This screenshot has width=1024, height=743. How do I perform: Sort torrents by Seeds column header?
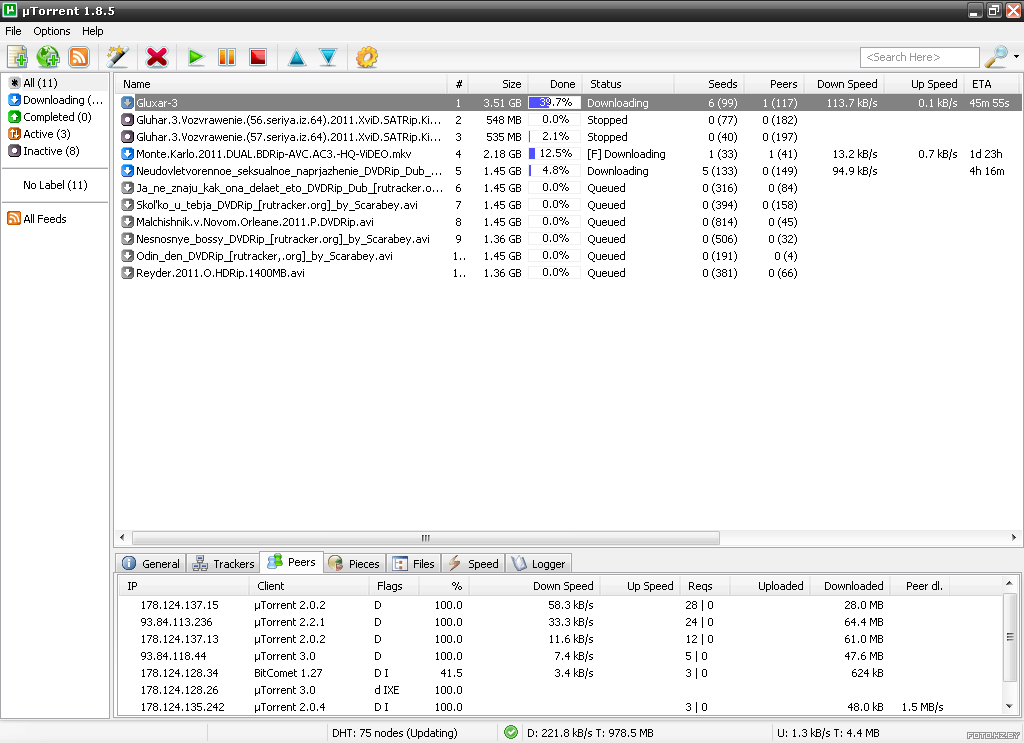[709, 84]
